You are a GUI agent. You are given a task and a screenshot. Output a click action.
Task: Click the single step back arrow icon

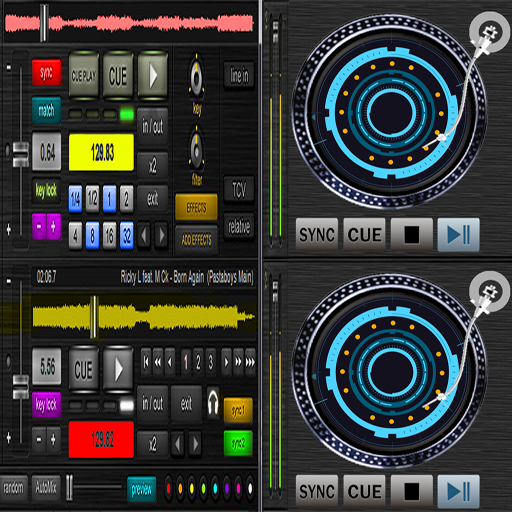(x=170, y=362)
